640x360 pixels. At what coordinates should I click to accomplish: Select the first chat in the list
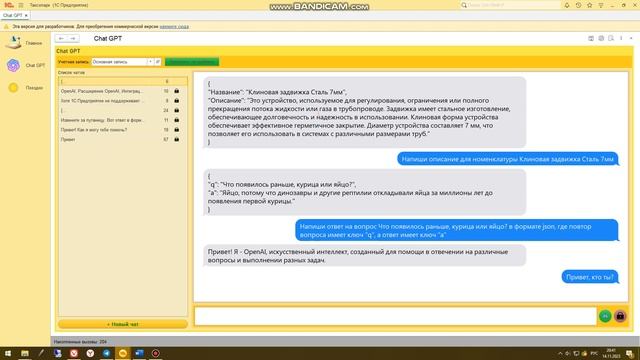122,81
